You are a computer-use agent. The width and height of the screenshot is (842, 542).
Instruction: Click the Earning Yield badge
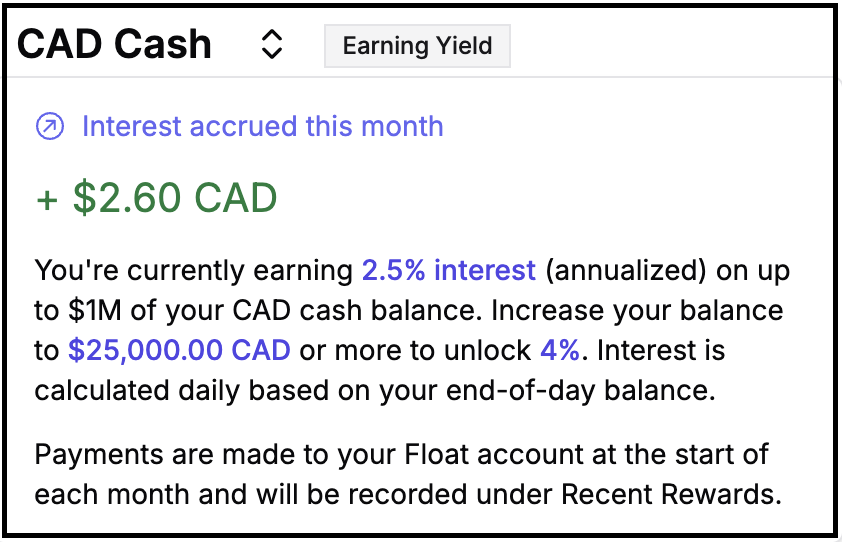point(417,46)
